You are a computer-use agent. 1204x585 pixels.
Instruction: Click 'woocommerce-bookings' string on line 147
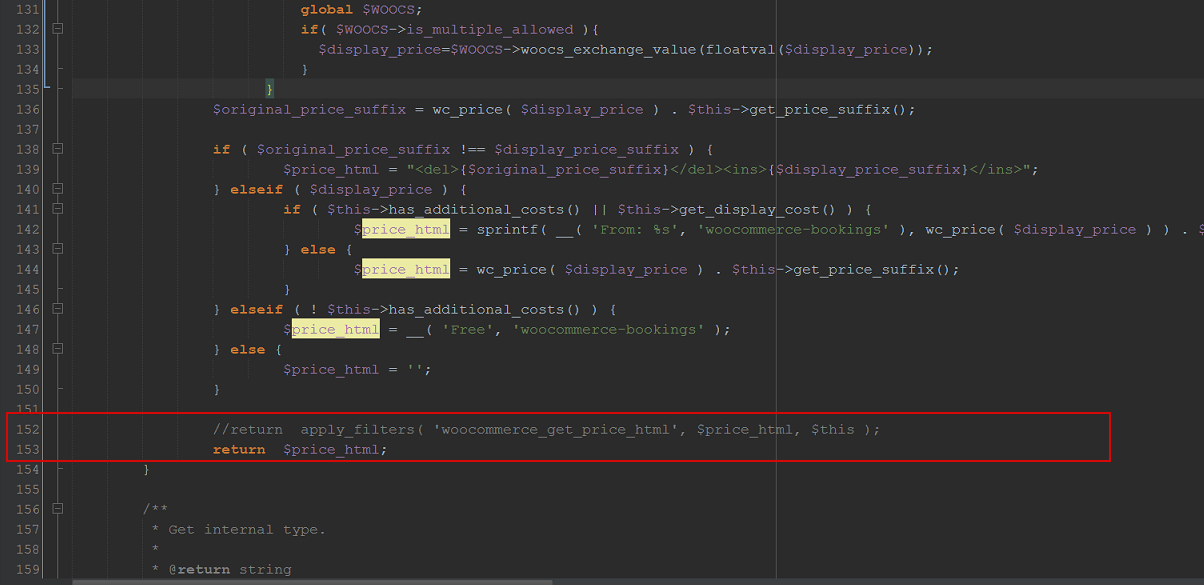pyautogui.click(x=610, y=329)
